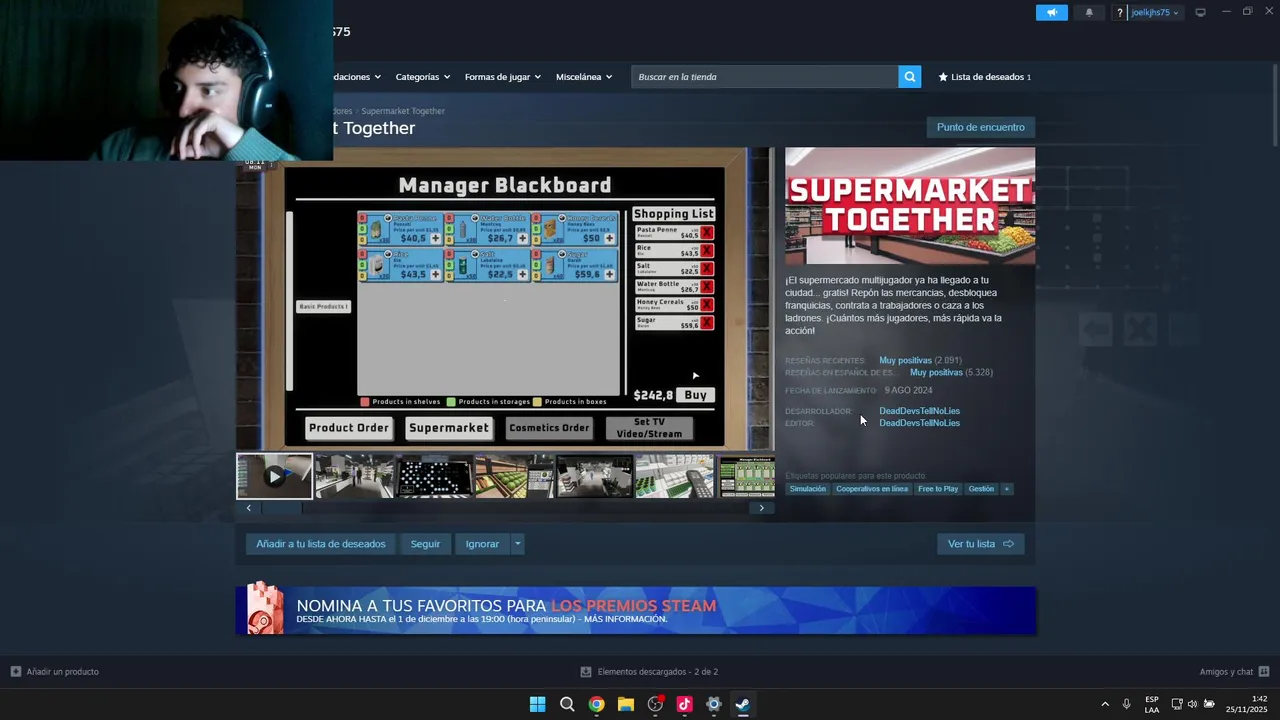Open the help question mark menu
This screenshot has width=1280, height=720.
click(1120, 13)
